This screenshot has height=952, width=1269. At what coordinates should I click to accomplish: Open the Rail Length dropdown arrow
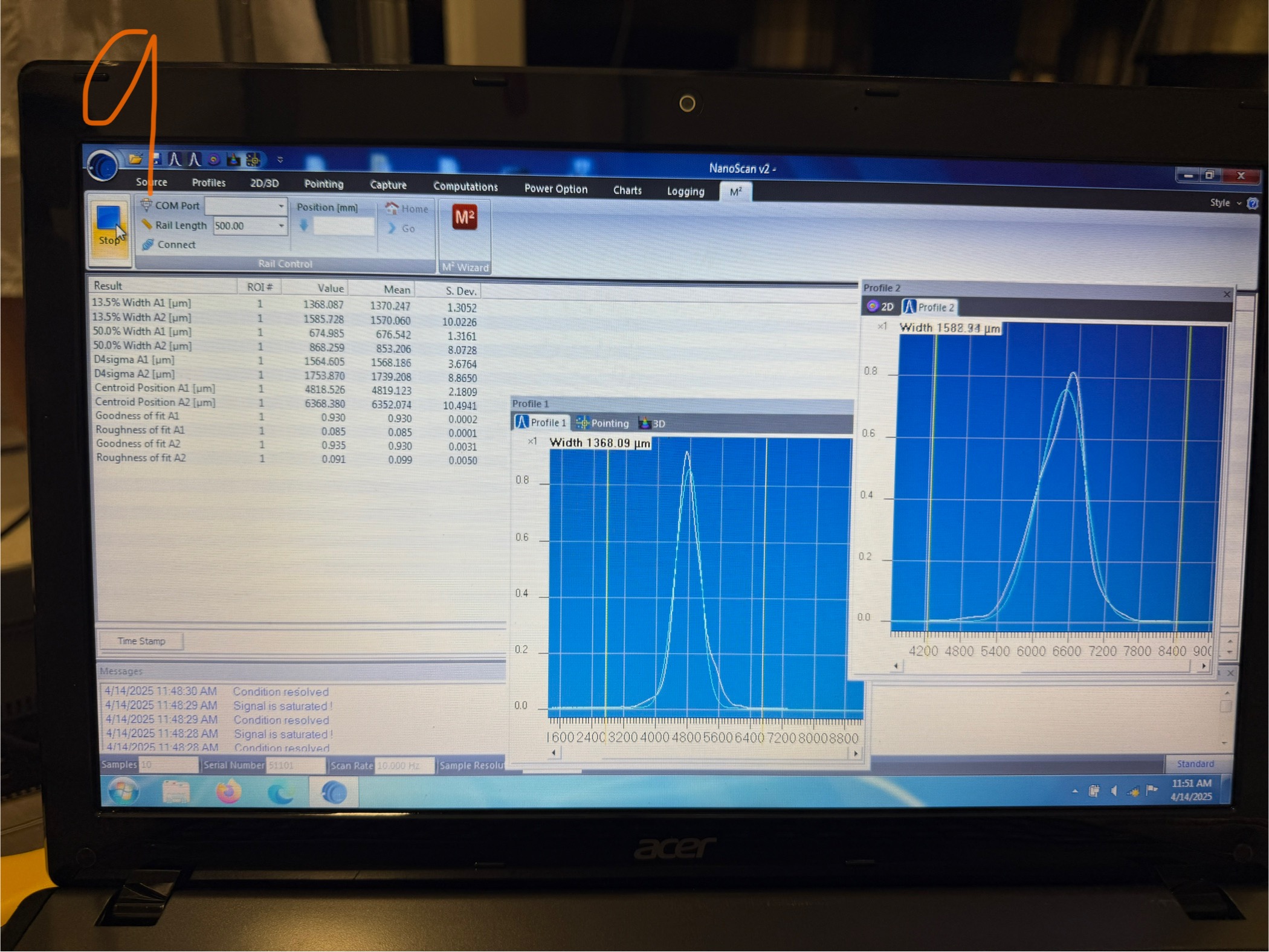281,226
